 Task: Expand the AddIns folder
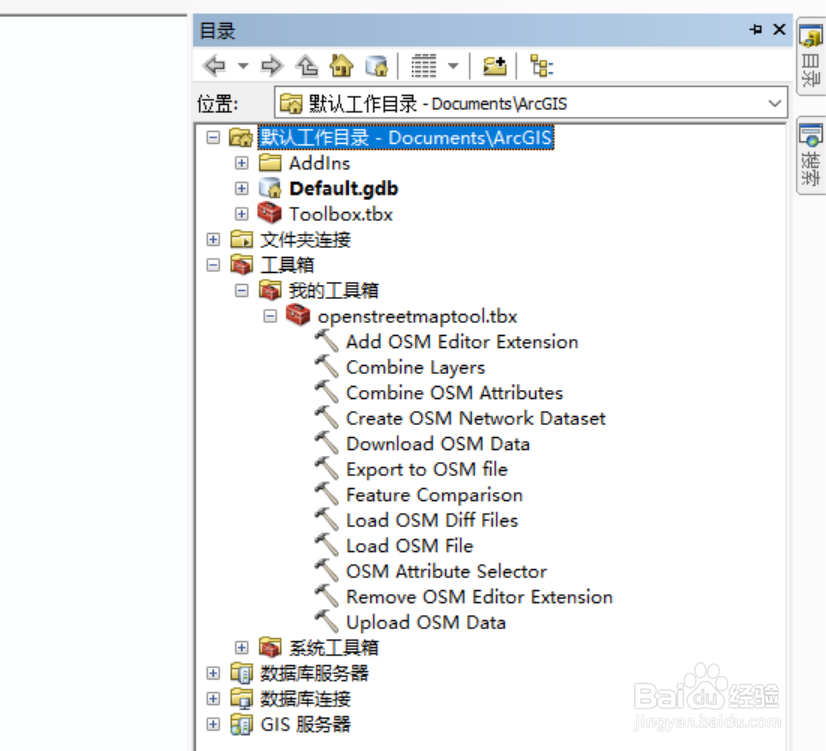pyautogui.click(x=241, y=163)
